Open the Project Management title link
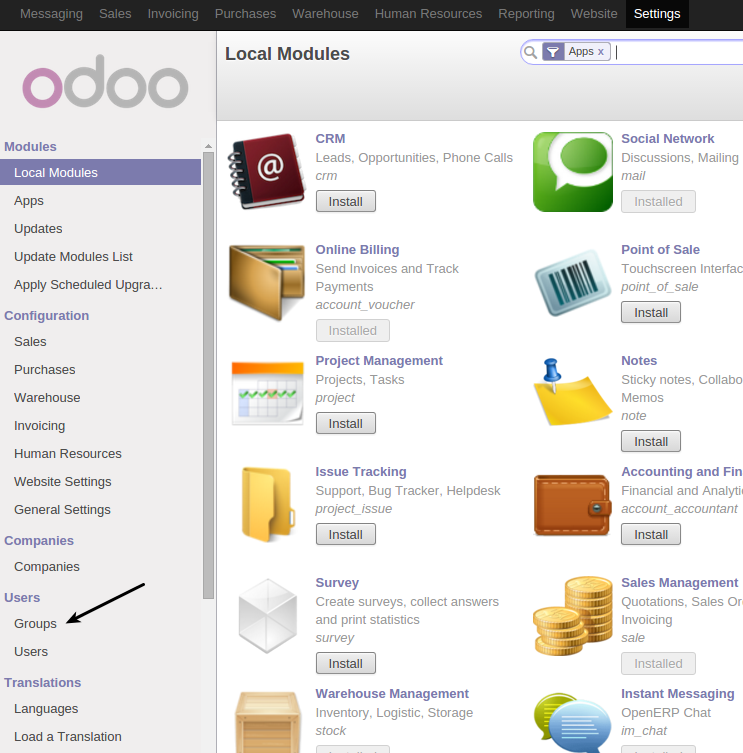This screenshot has height=753, width=743. pyautogui.click(x=379, y=361)
